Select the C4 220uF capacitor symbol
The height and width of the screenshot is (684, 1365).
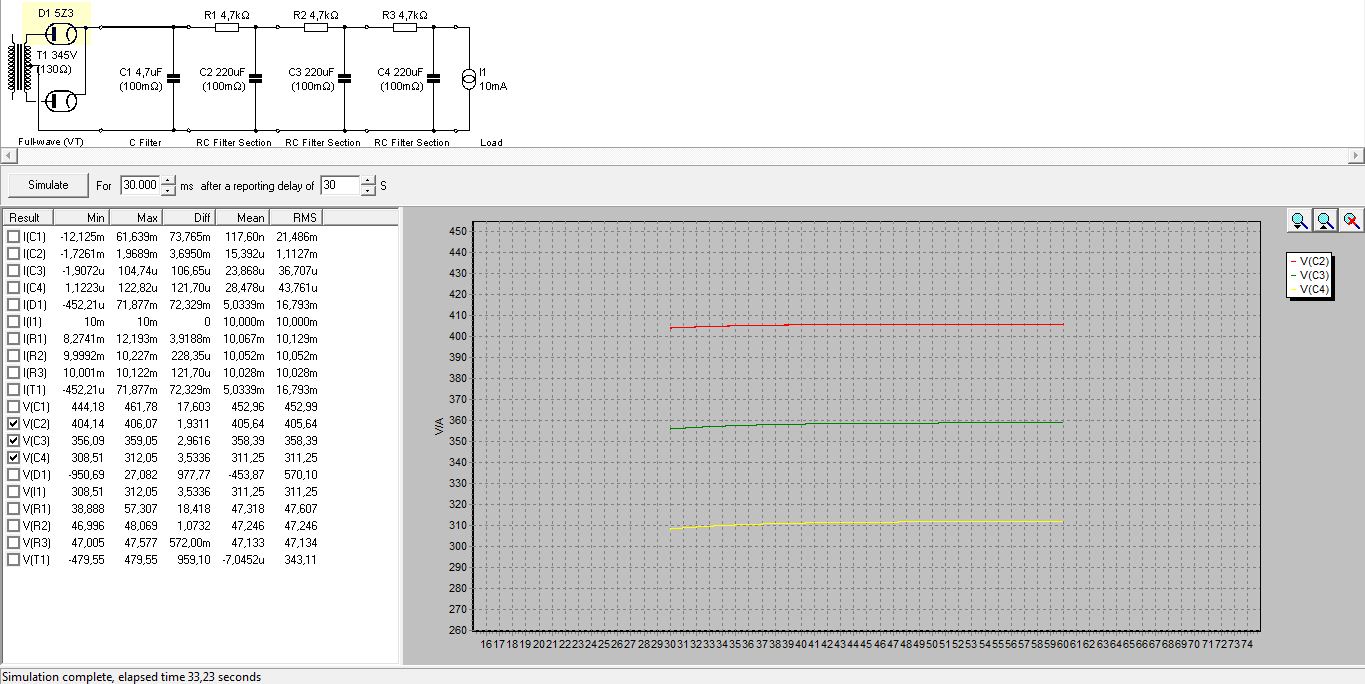point(434,79)
